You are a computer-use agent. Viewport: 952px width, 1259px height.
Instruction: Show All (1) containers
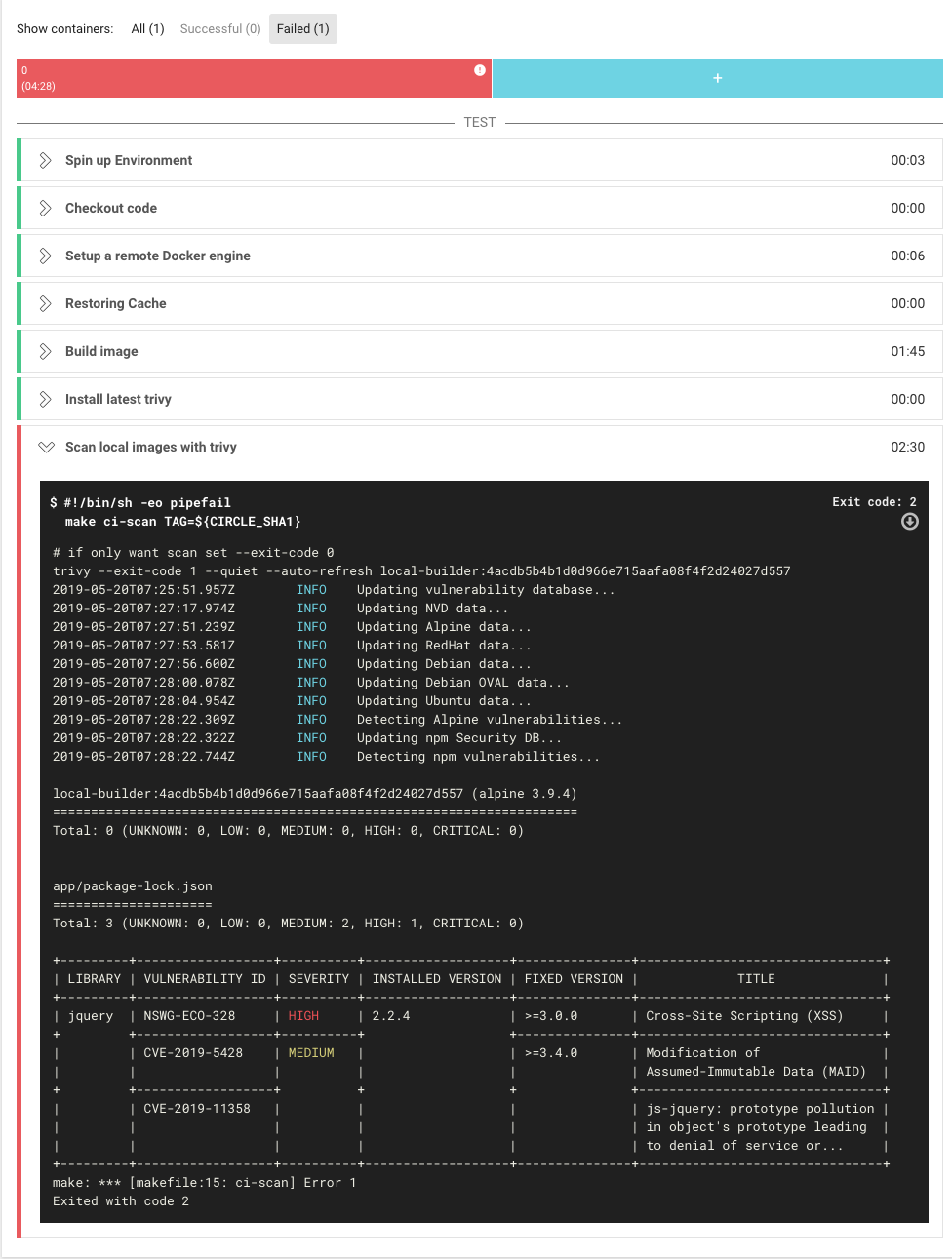click(x=147, y=29)
